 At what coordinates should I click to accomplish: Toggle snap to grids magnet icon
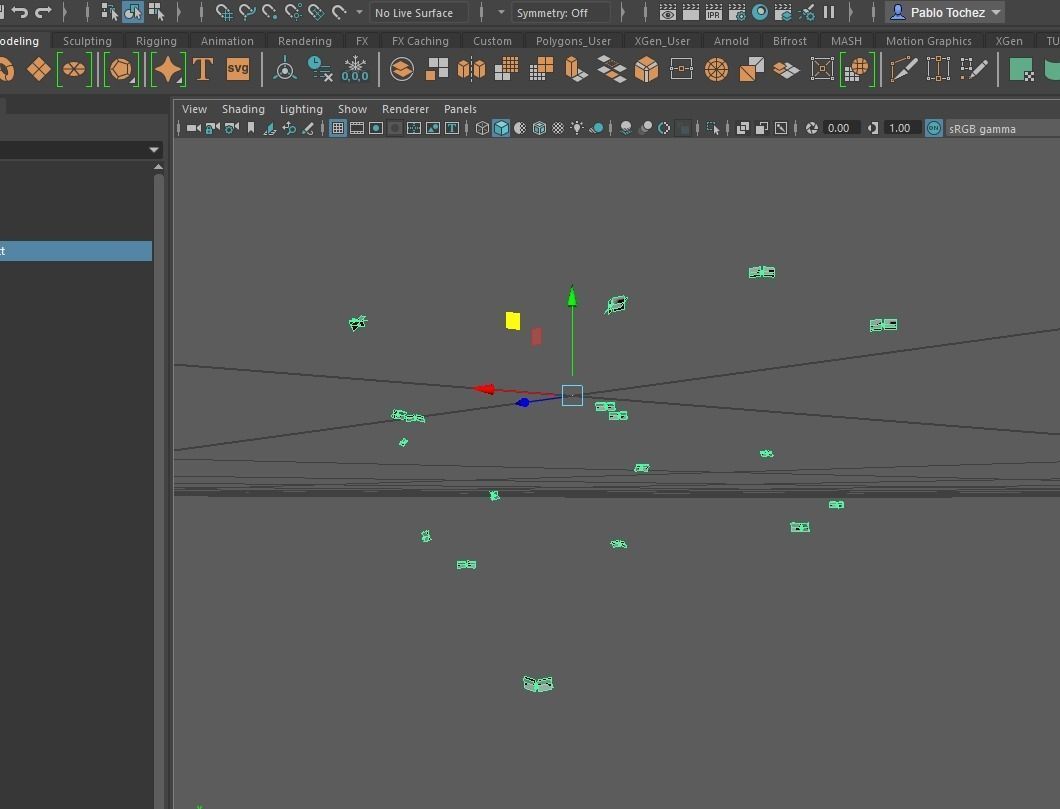224,11
